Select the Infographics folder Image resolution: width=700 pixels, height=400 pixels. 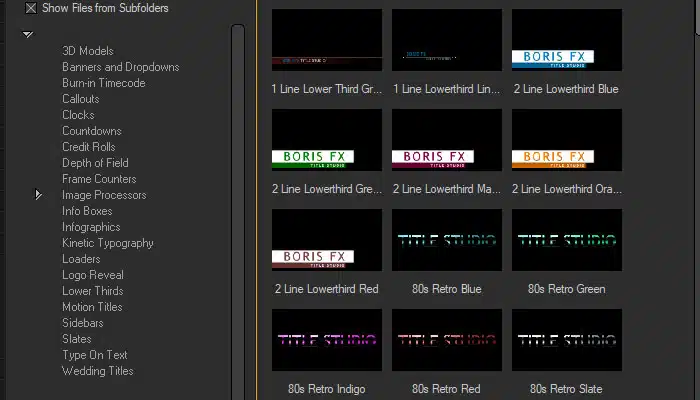[x=91, y=227]
